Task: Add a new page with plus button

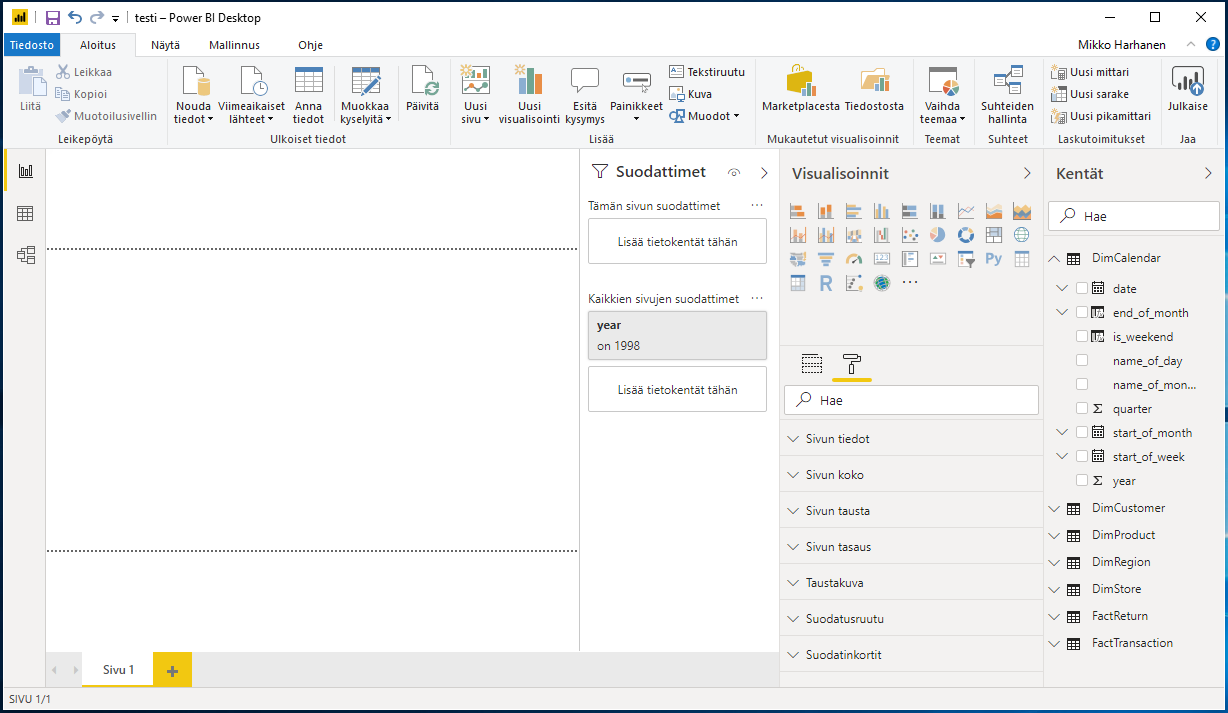Action: coord(172,670)
